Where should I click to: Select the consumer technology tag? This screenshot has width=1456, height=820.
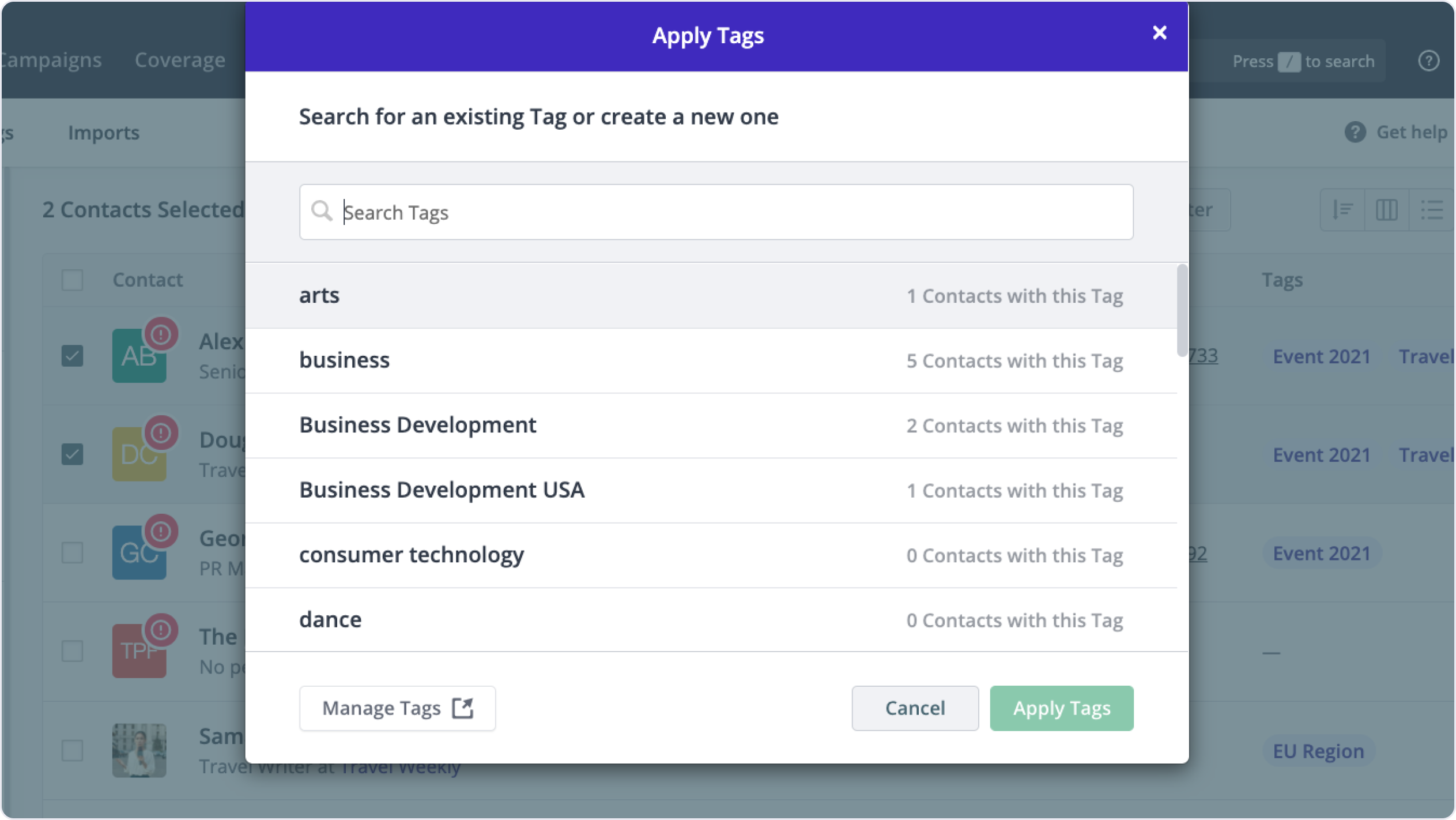coord(711,555)
